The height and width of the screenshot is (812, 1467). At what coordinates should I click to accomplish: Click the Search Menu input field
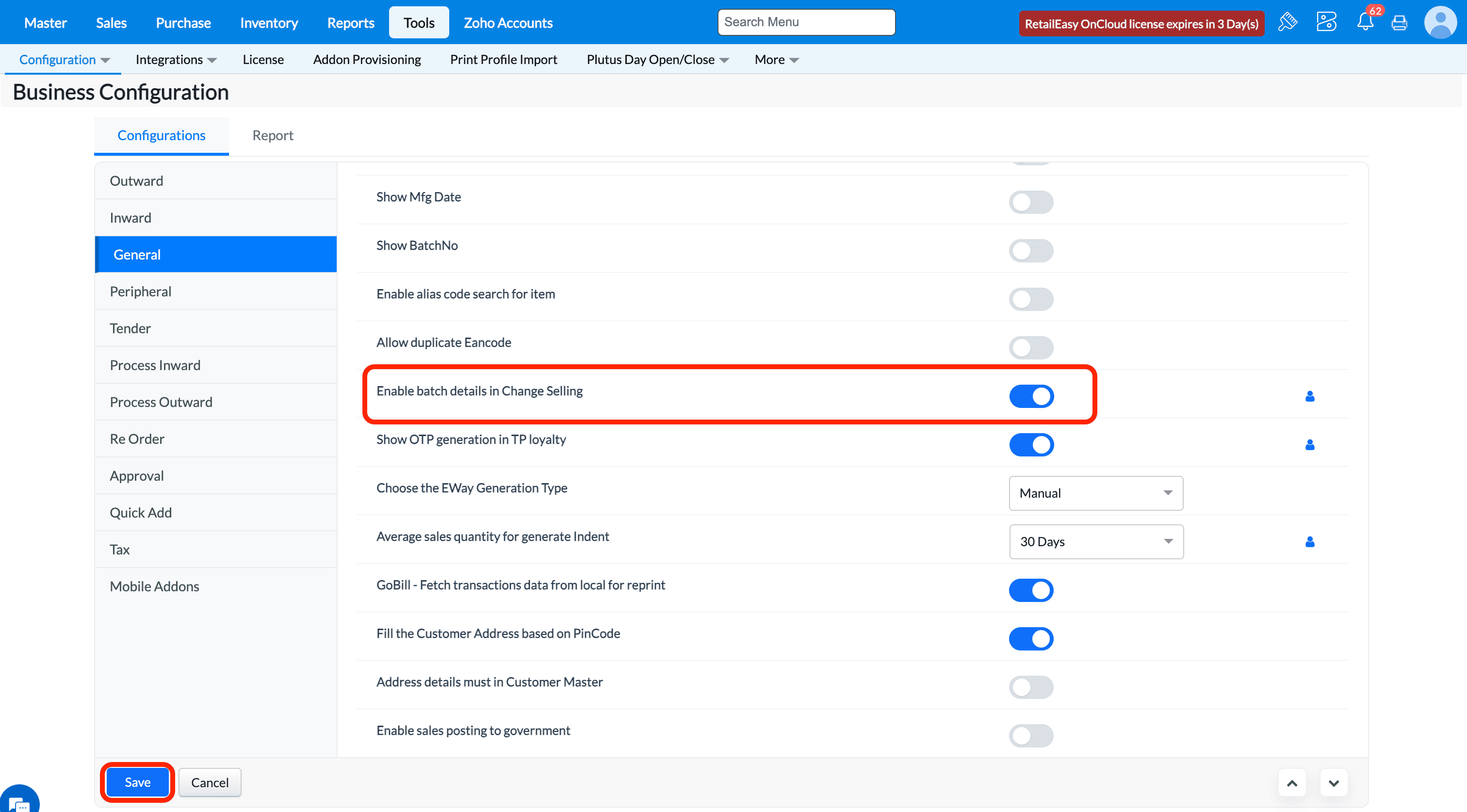tap(806, 22)
